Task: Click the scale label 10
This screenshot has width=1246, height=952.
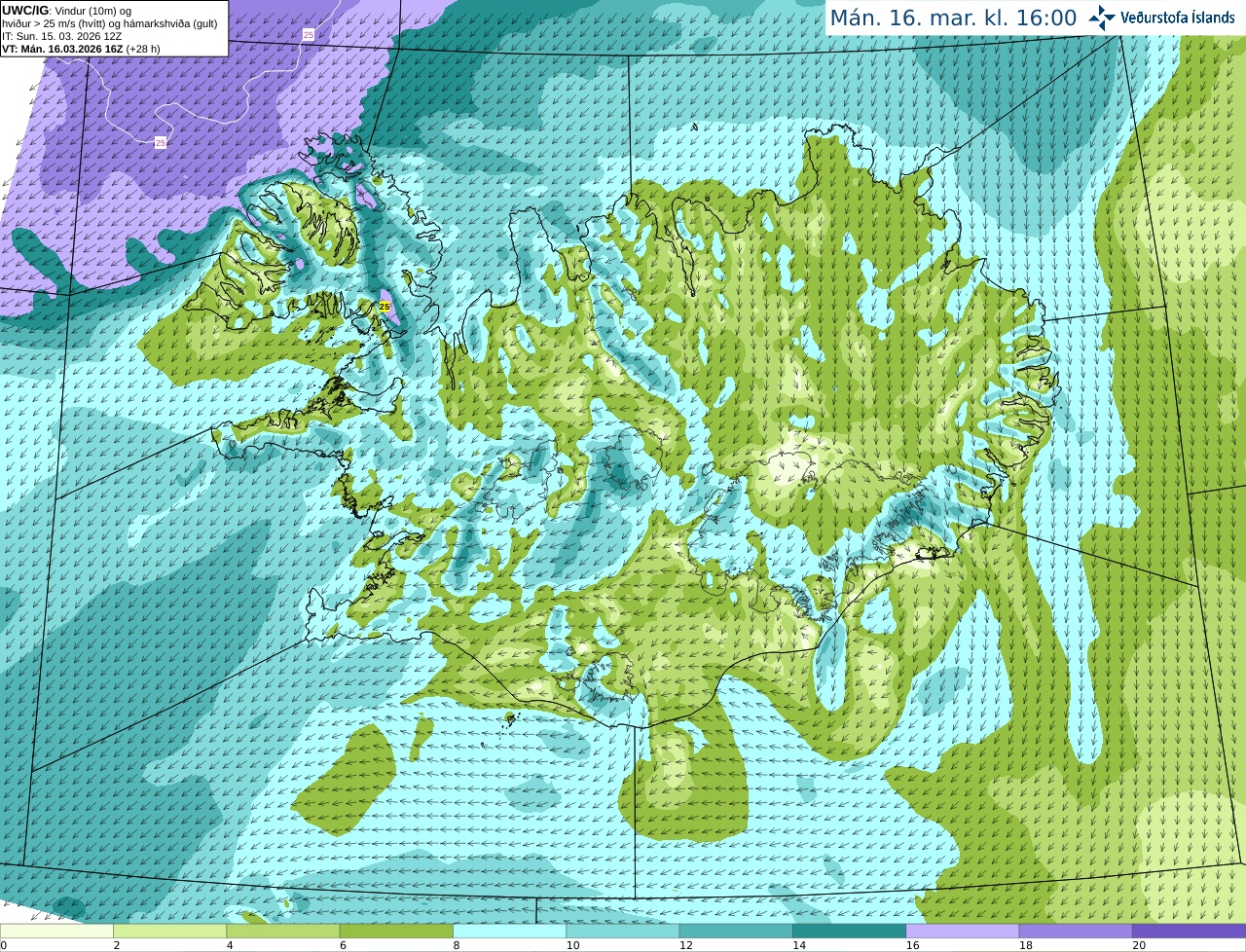Action: pos(572,945)
